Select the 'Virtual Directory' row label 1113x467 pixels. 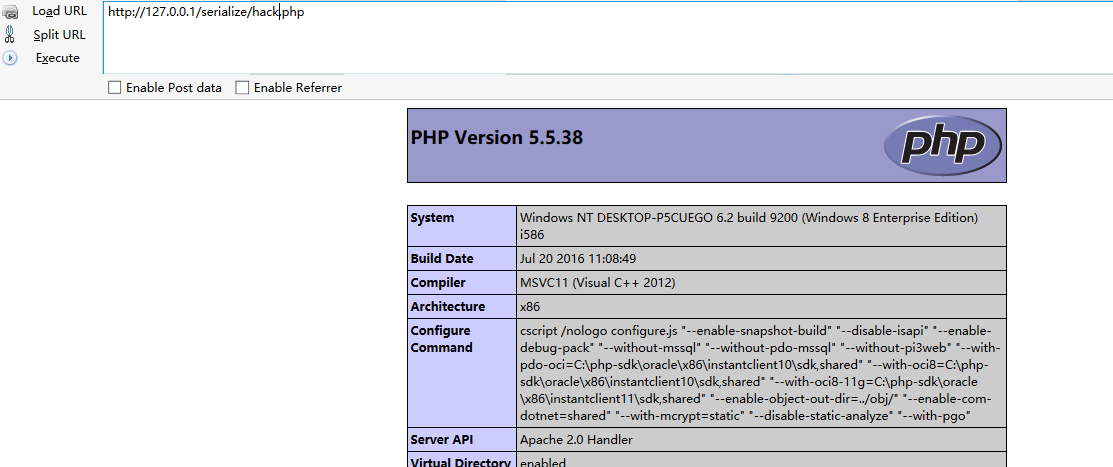click(461, 462)
